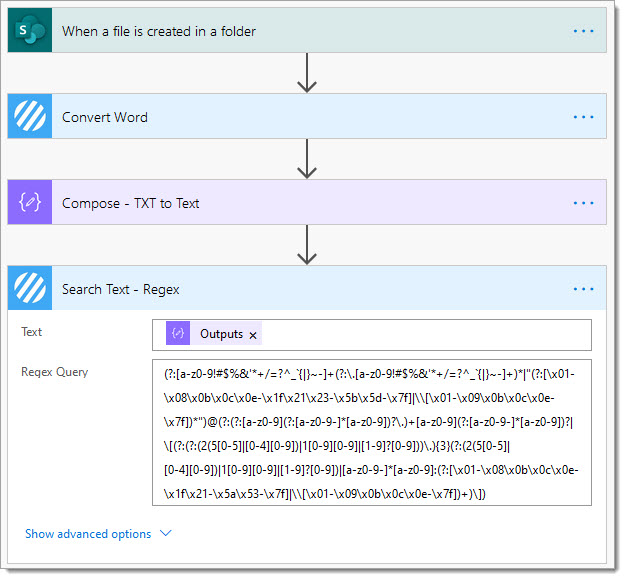Expand the Convert Word step header
Screen dimensions: 625x579
point(307,116)
